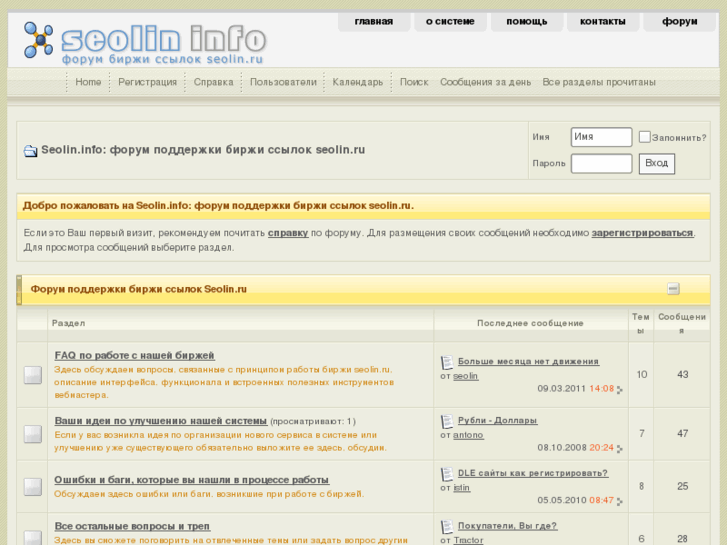Open user profile Tractor
The width and height of the screenshot is (727, 545).
[468, 540]
